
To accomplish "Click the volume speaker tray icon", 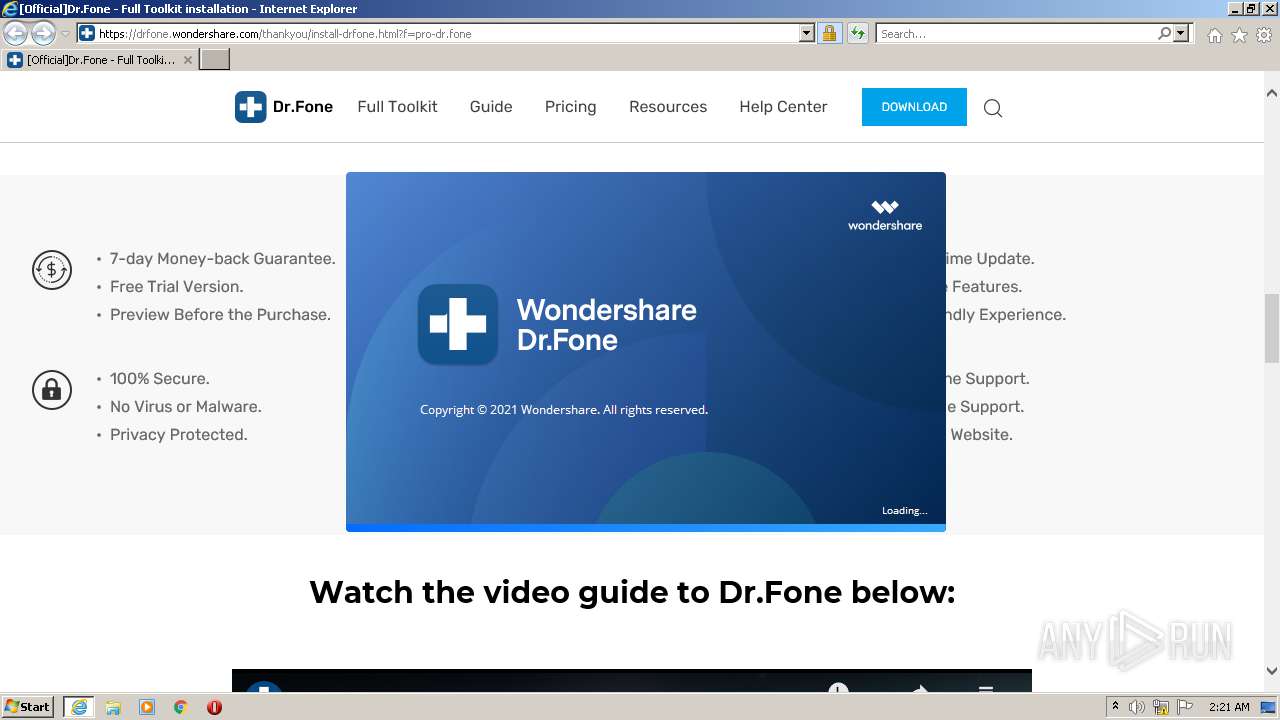I will (1137, 707).
